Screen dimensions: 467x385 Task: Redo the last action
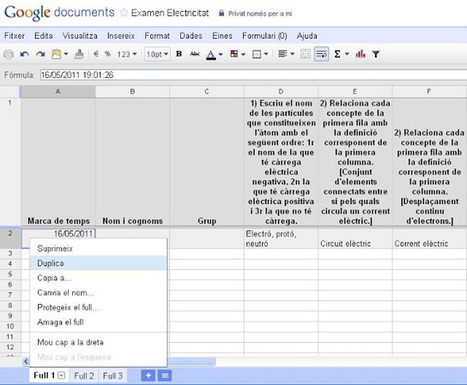[x=40, y=54]
